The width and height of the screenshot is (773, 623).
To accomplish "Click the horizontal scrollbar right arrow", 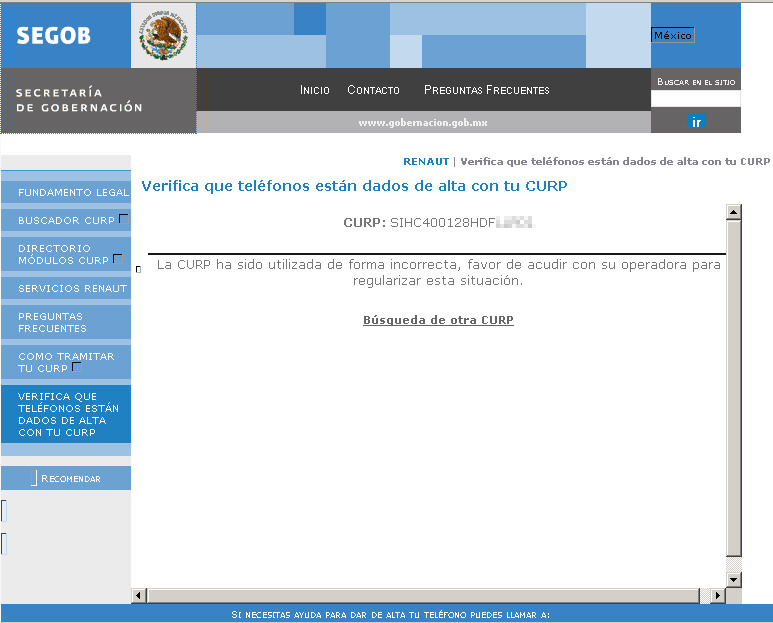I will [x=718, y=595].
